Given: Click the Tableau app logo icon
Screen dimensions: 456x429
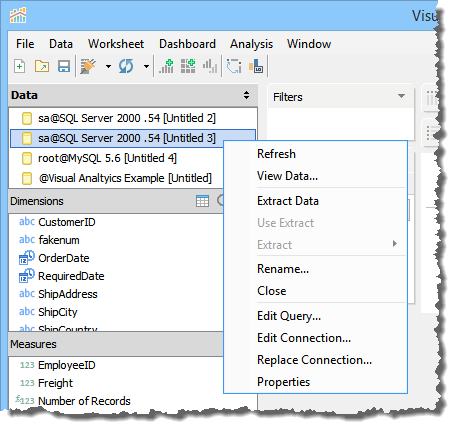Looking at the screenshot, I should coord(18,15).
